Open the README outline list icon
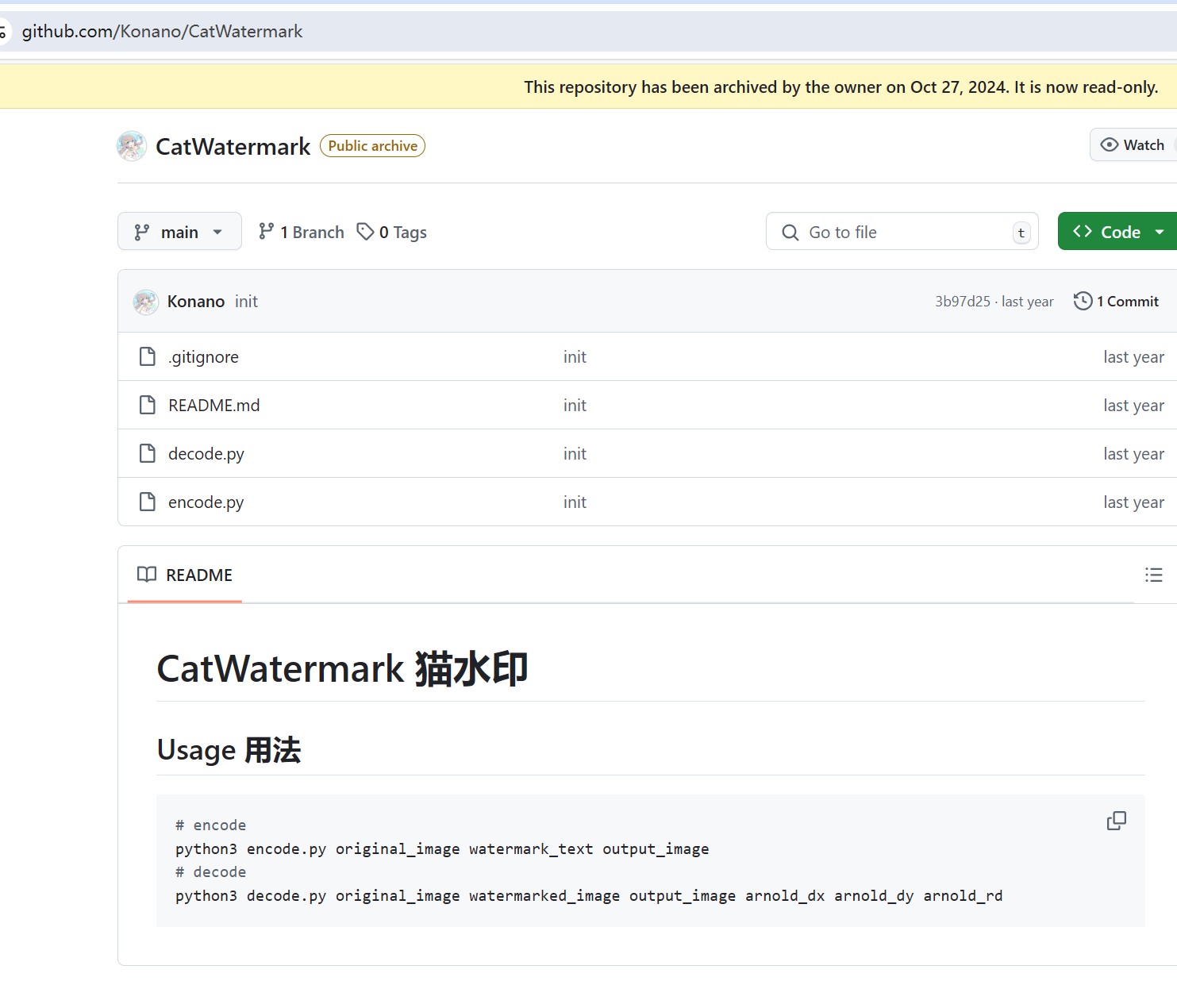The width and height of the screenshot is (1177, 1008). click(1154, 575)
